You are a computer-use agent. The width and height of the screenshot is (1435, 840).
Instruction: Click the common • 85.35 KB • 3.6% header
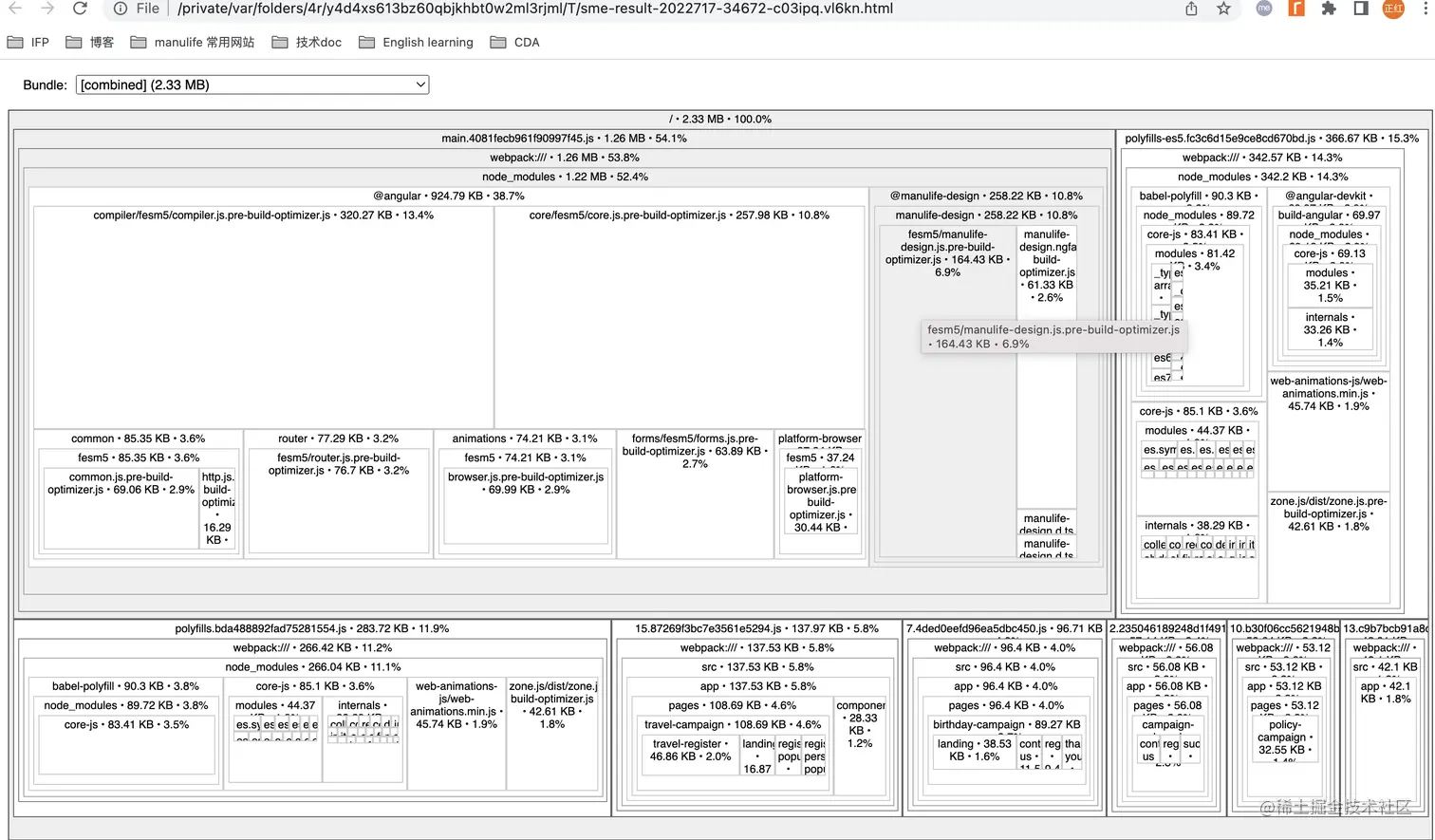coord(138,439)
